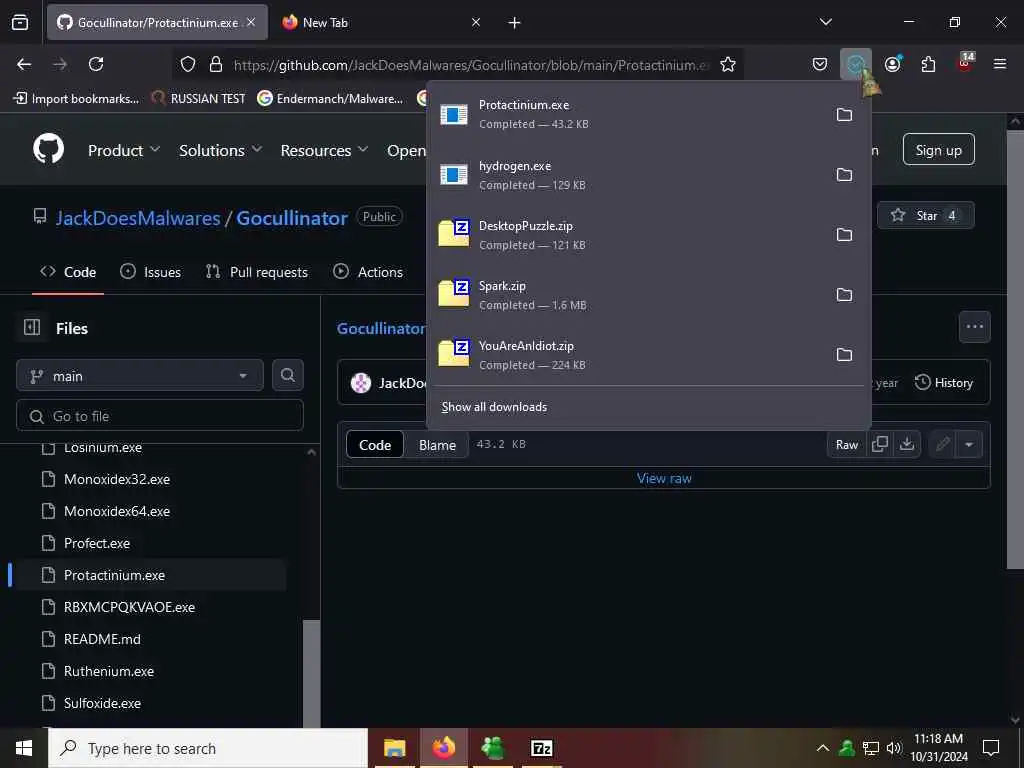Open the RUSSIAN TEST bookmark
This screenshot has width=1024, height=768.
[199, 99]
